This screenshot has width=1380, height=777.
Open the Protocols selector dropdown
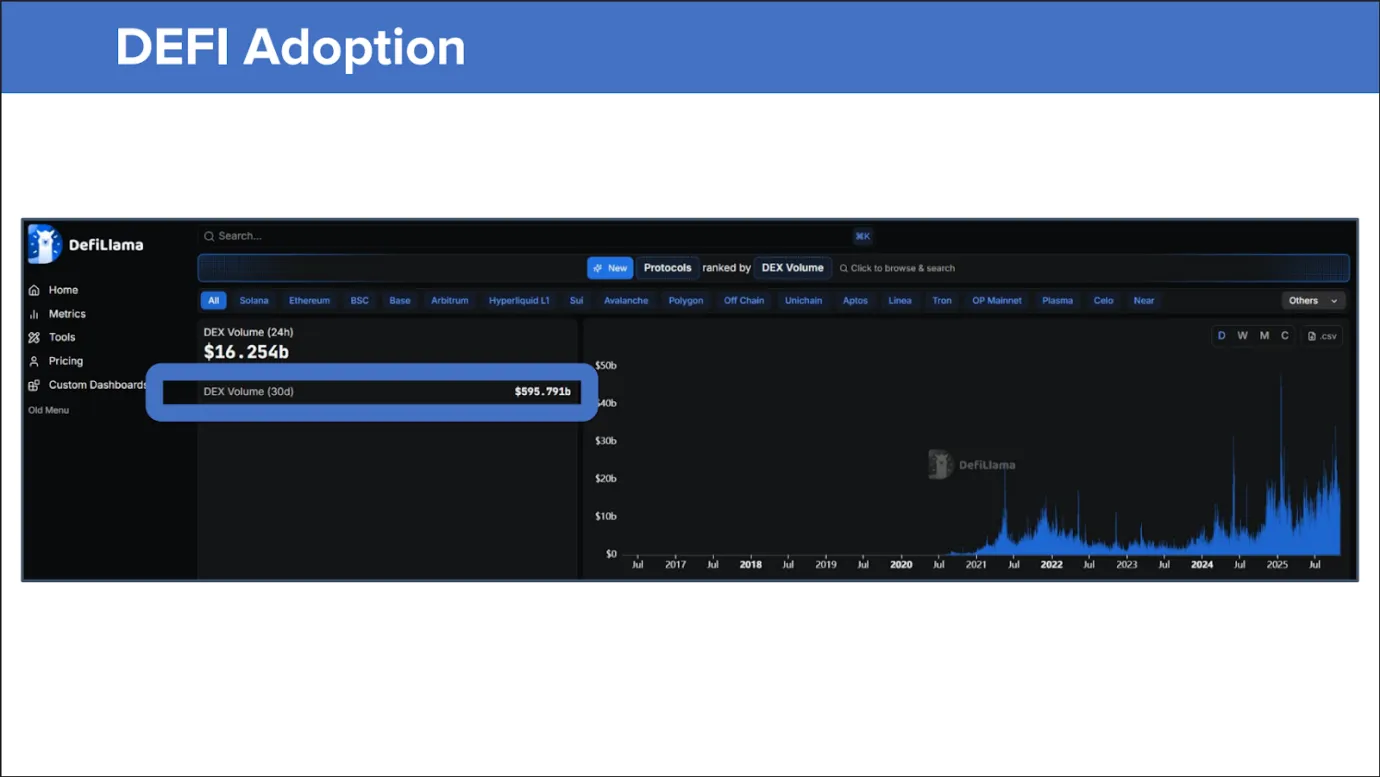point(667,268)
